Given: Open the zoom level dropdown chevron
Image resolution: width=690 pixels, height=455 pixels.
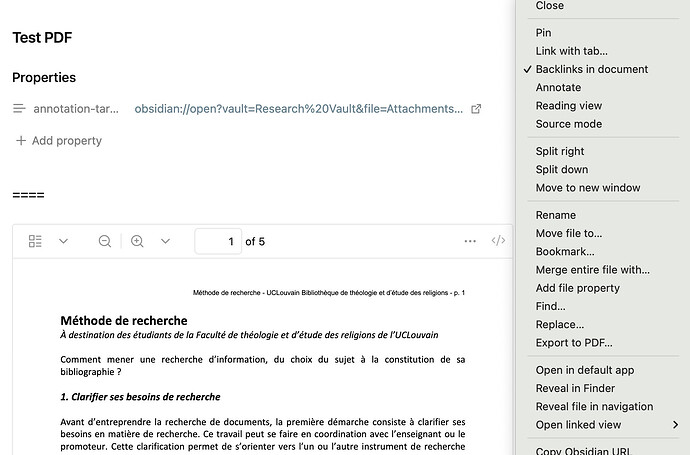Looking at the screenshot, I should point(165,241).
